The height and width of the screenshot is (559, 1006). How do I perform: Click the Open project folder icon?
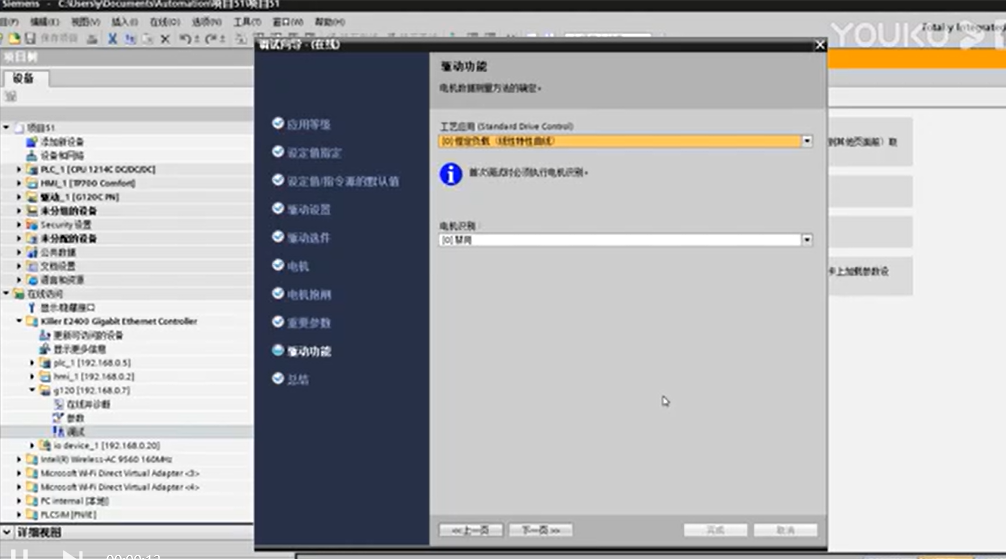pyautogui.click(x=14, y=39)
